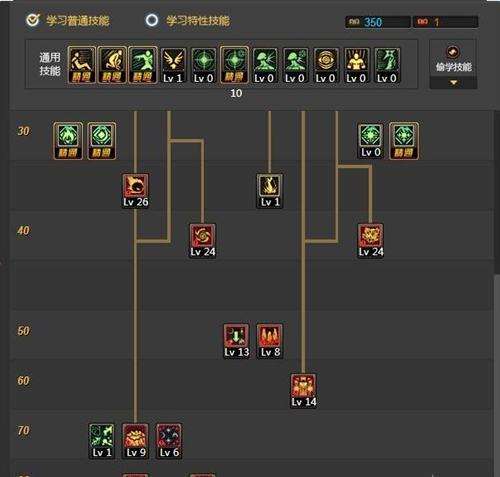The width and height of the screenshot is (500, 477).
Task: Click the Lv 13 skill with green arrow
Action: [x=236, y=341]
